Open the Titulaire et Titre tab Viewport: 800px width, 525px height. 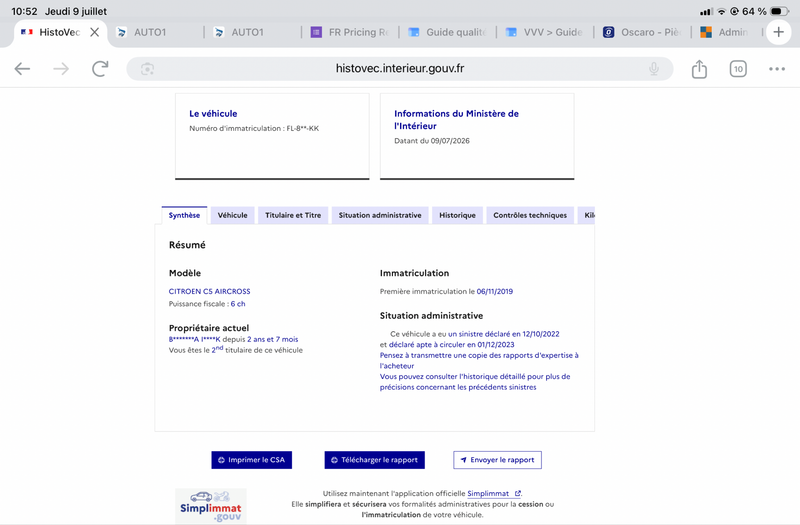[293, 215]
